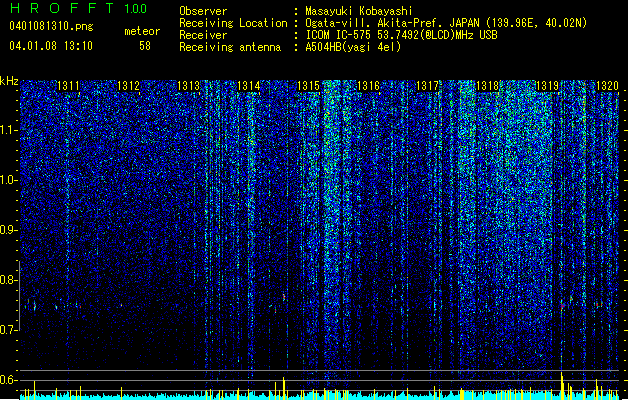Click the 0.8 frequency axis label
629x400 pixels.
(9, 280)
